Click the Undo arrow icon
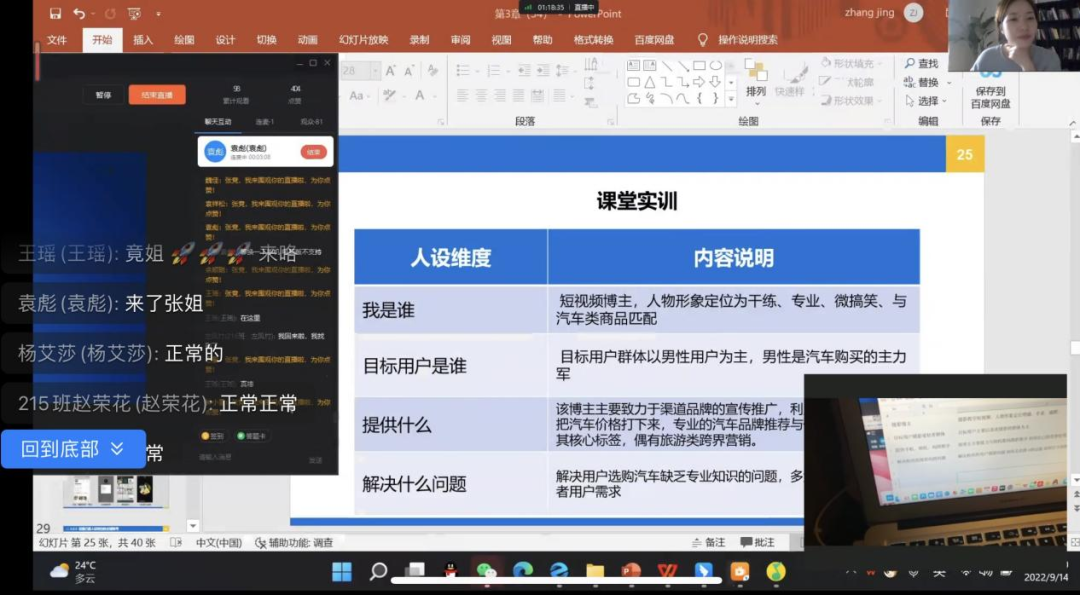 pos(80,13)
